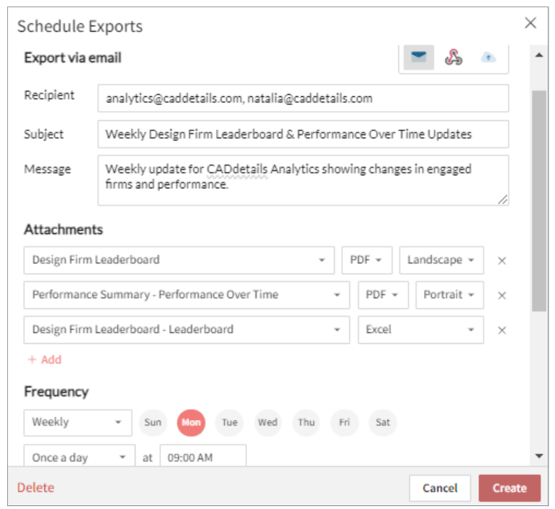Switch to webhook export icon

453,57
